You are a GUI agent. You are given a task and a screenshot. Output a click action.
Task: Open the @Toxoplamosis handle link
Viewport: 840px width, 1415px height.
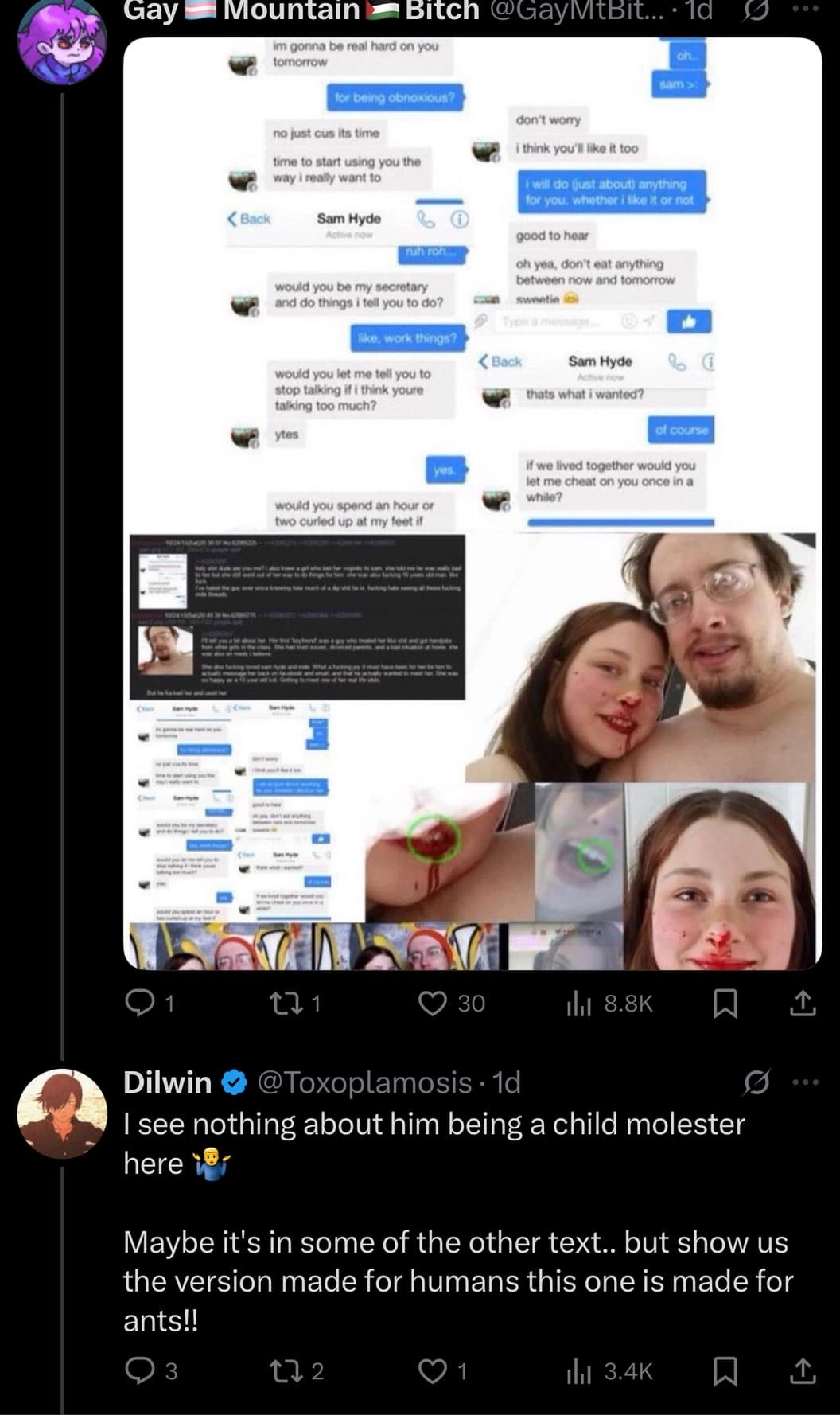point(365,1082)
